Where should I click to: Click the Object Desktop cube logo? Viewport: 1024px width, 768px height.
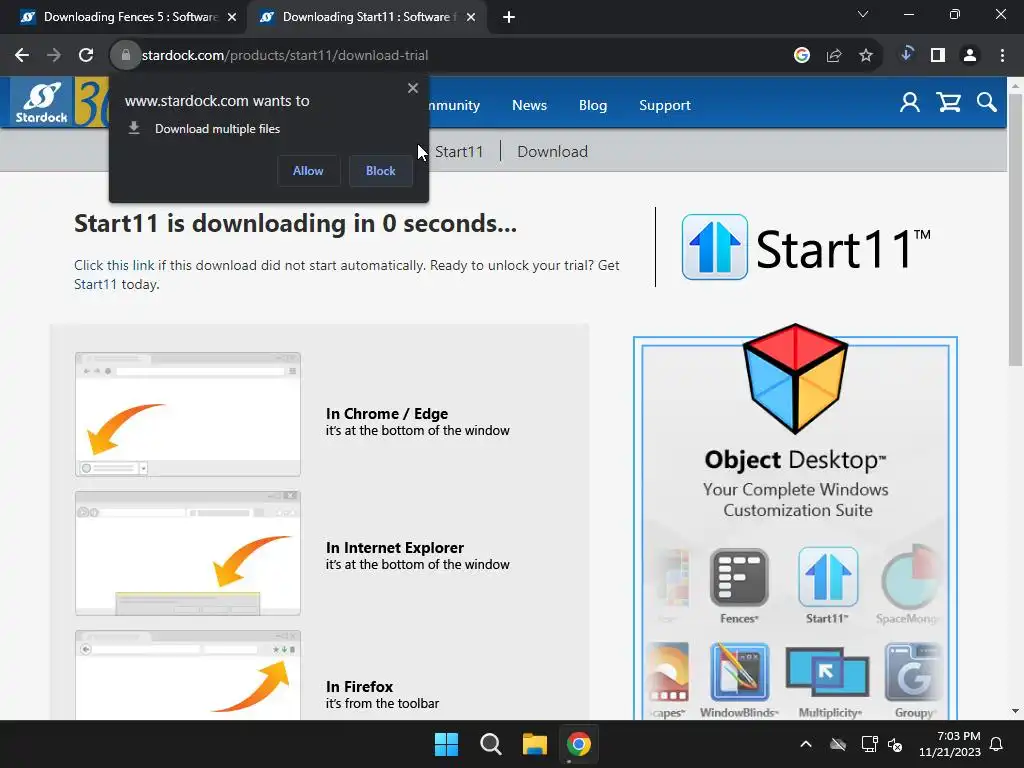795,378
